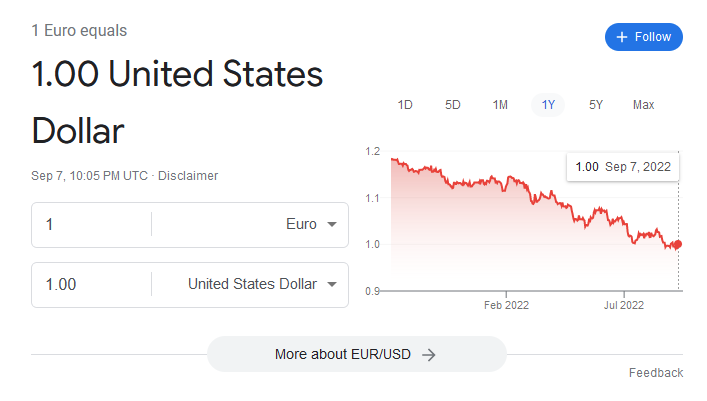
Task: Click the red data point marker on chart
Action: pos(678,244)
